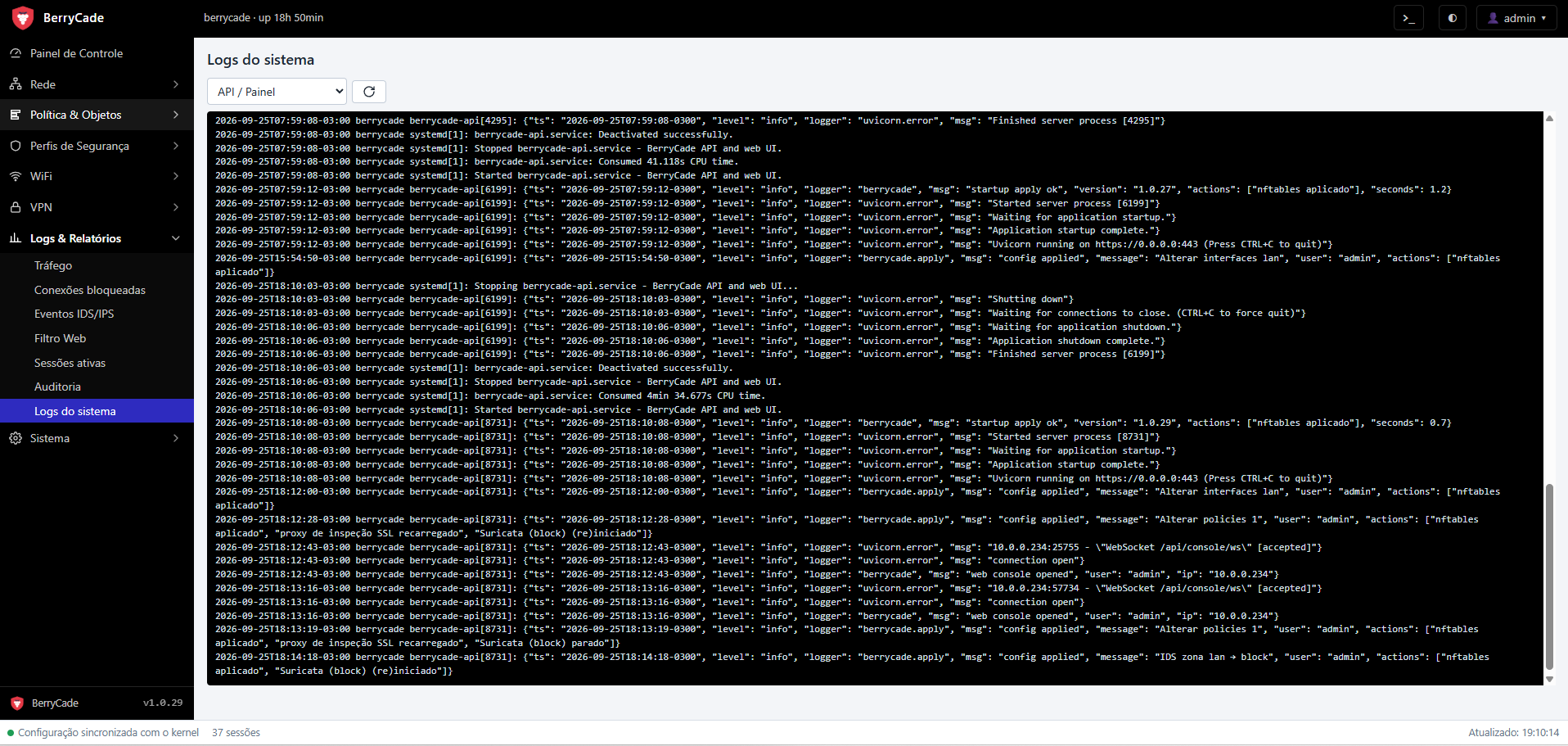
Task: Toggle the dark/light theme button
Action: (x=1453, y=18)
